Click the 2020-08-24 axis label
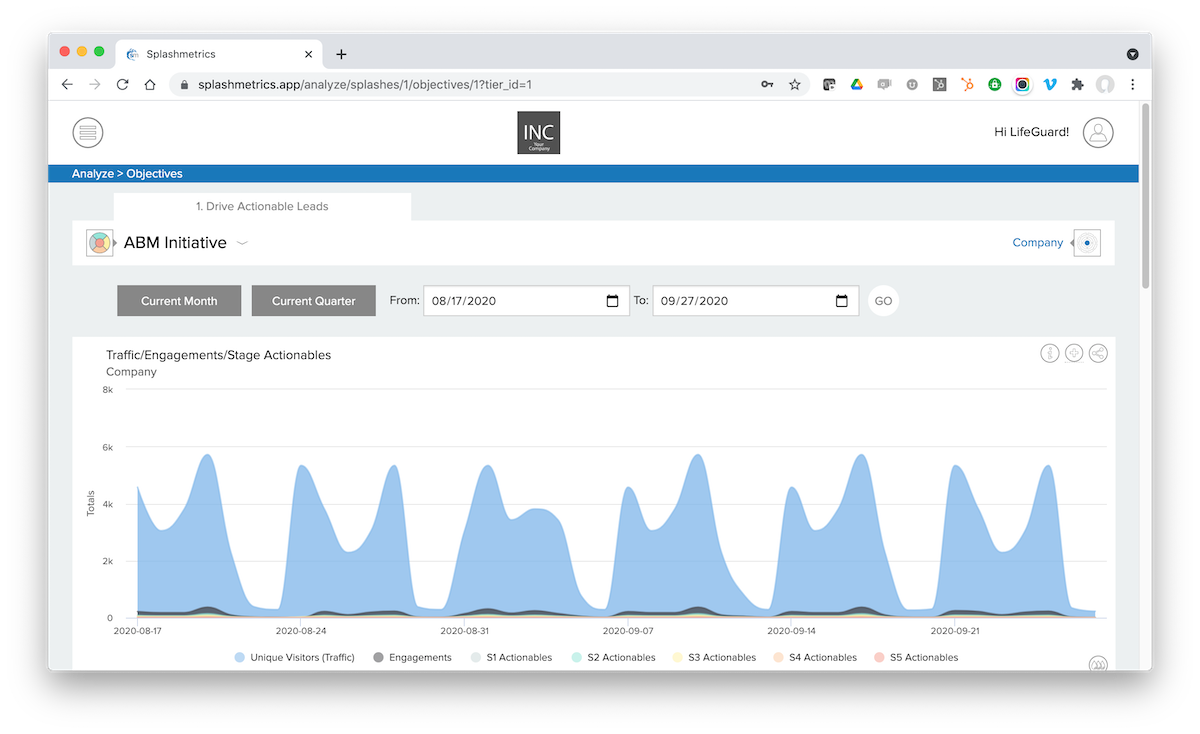The width and height of the screenshot is (1200, 734). coord(302,632)
